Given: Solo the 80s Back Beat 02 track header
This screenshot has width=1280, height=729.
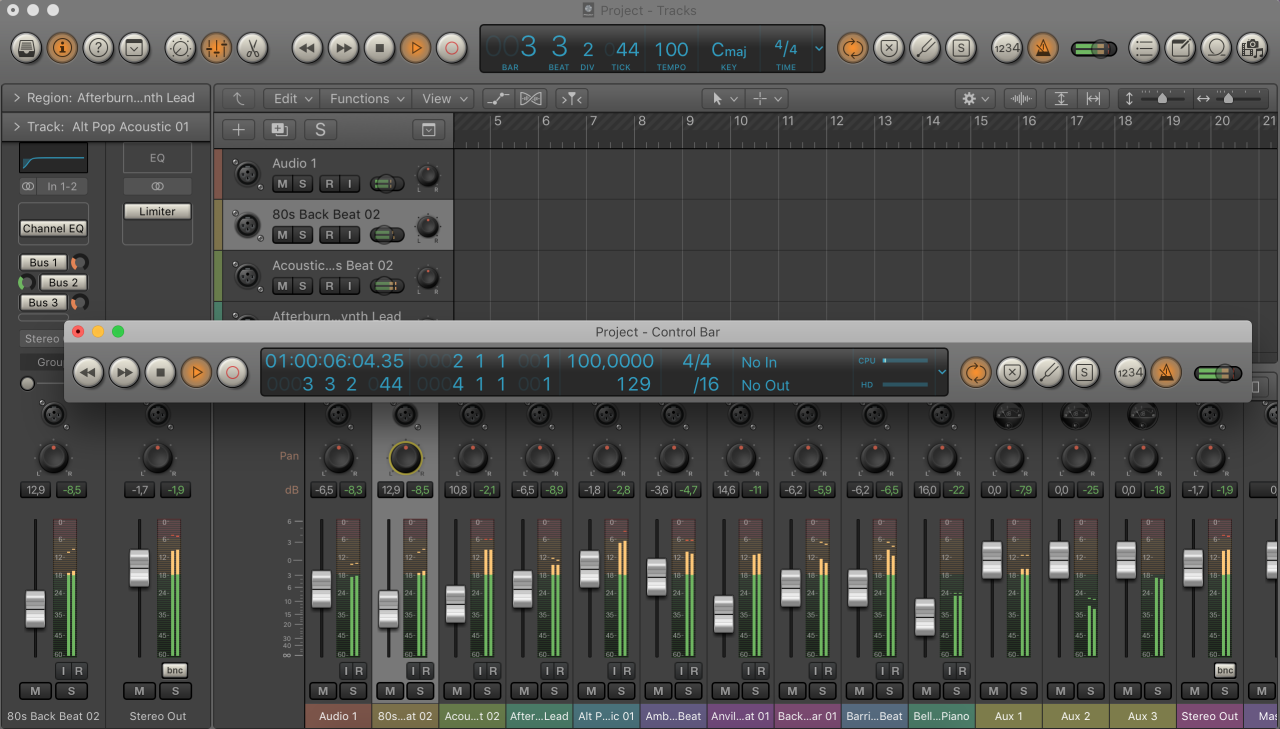Looking at the screenshot, I should click(x=303, y=235).
